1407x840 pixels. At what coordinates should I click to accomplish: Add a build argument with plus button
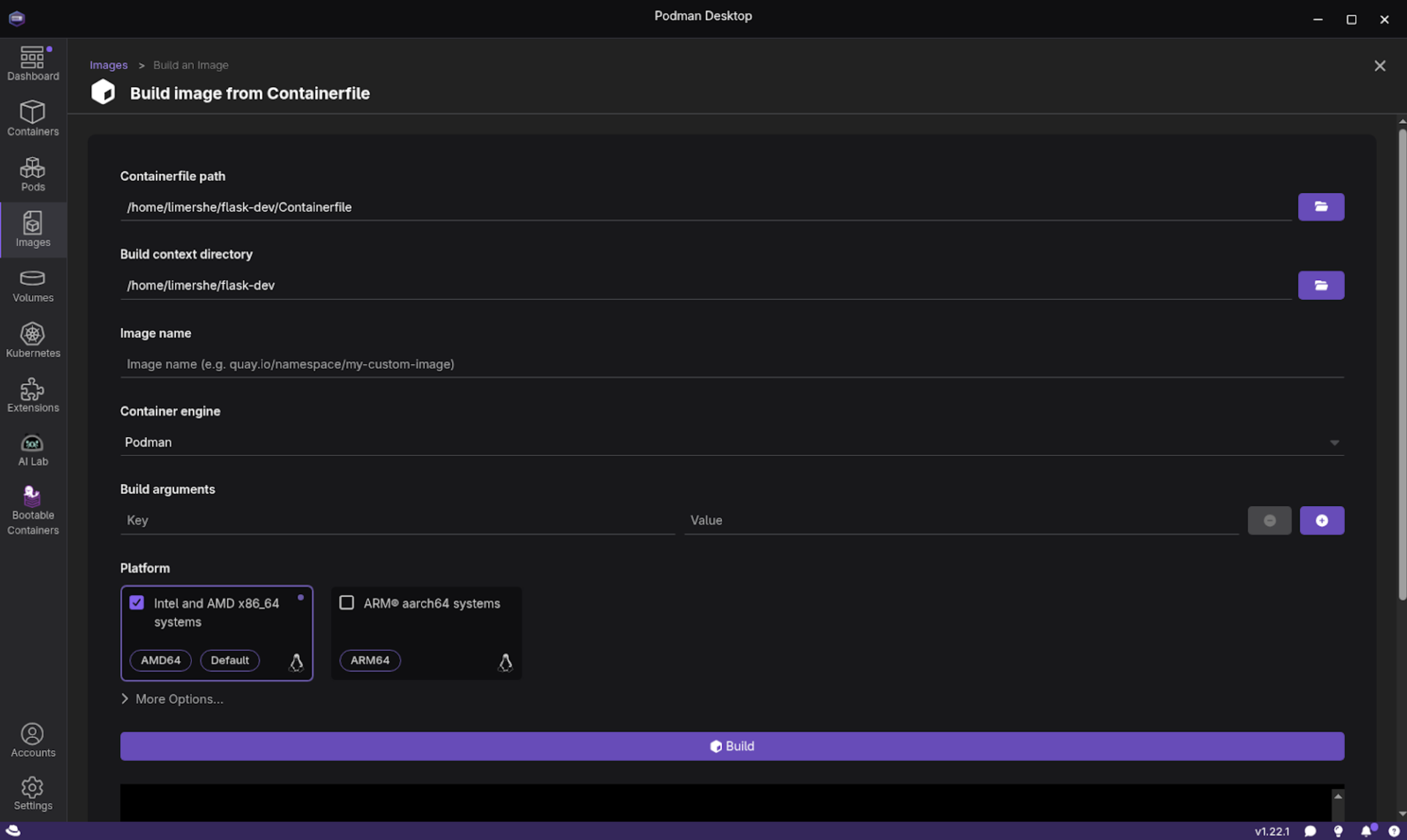click(x=1322, y=520)
